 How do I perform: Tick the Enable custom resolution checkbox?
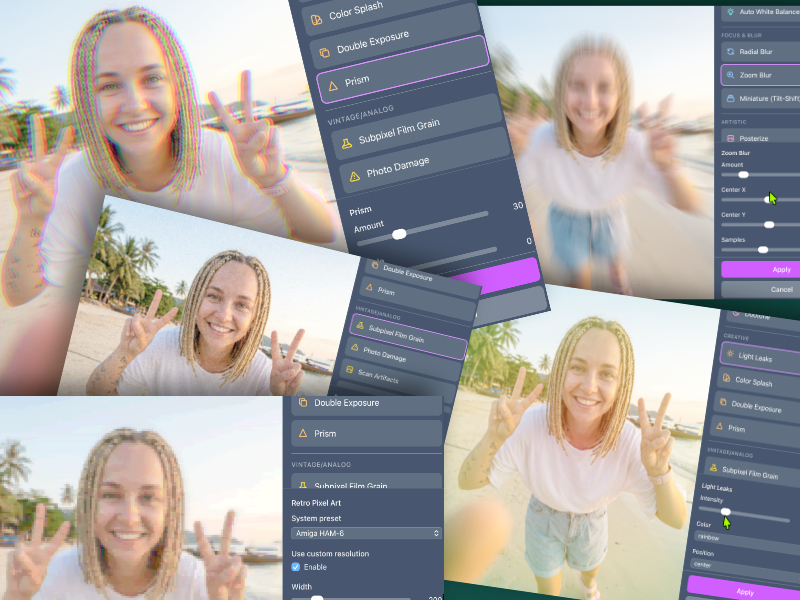tap(295, 567)
